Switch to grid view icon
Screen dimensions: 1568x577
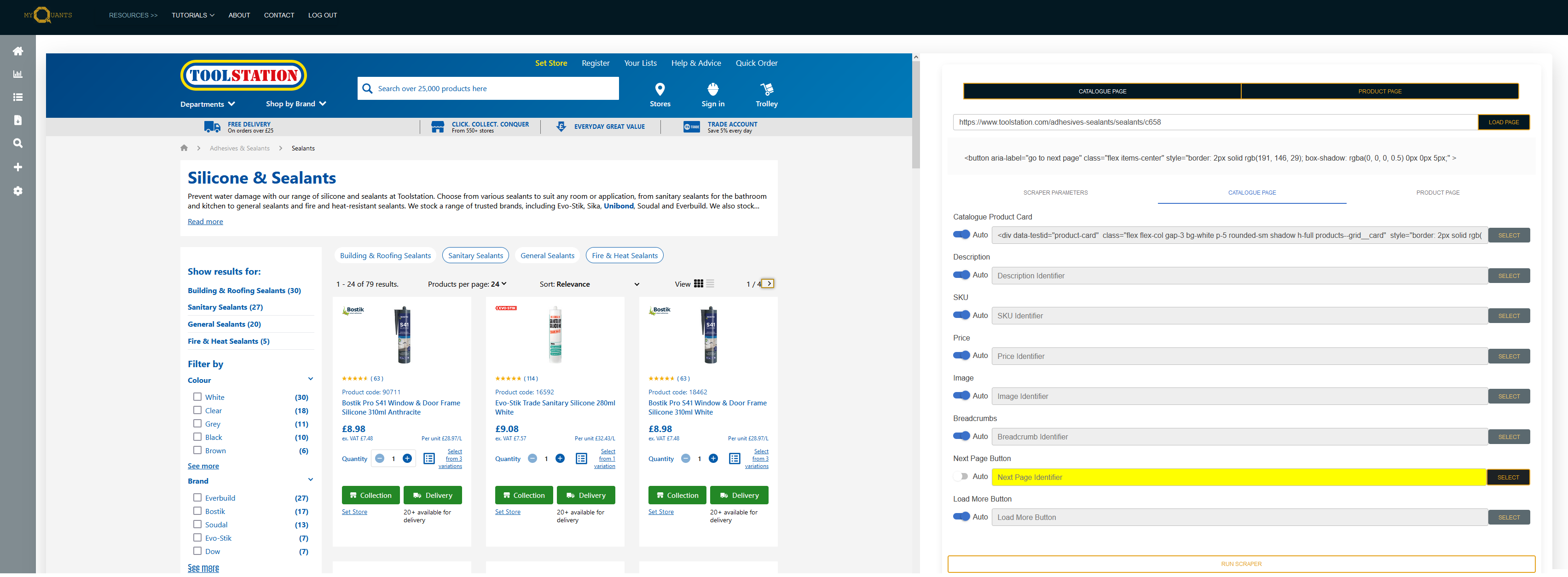698,283
